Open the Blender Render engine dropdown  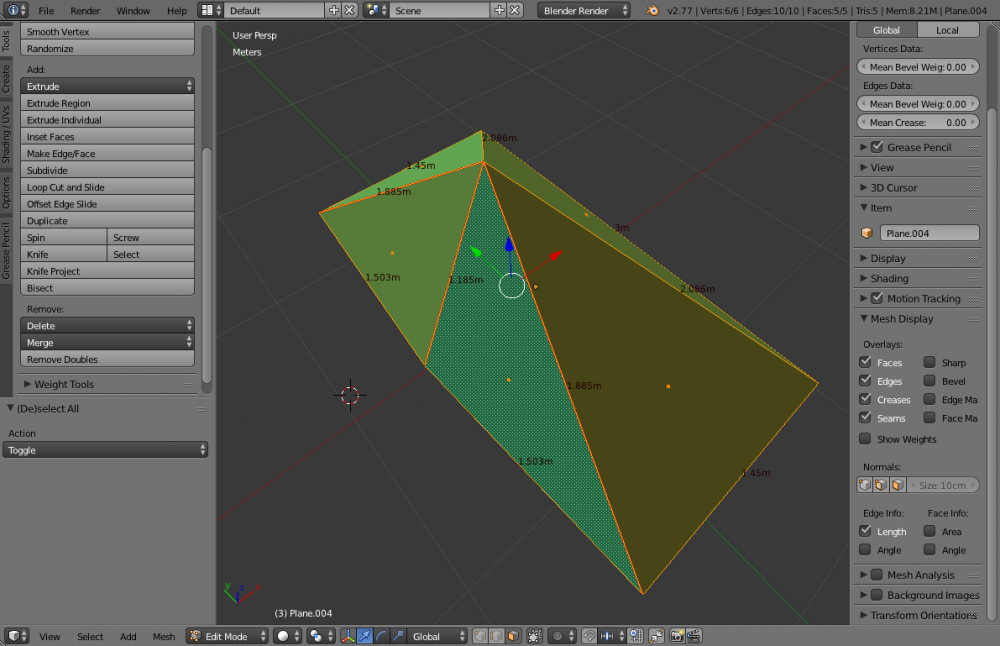pos(585,11)
